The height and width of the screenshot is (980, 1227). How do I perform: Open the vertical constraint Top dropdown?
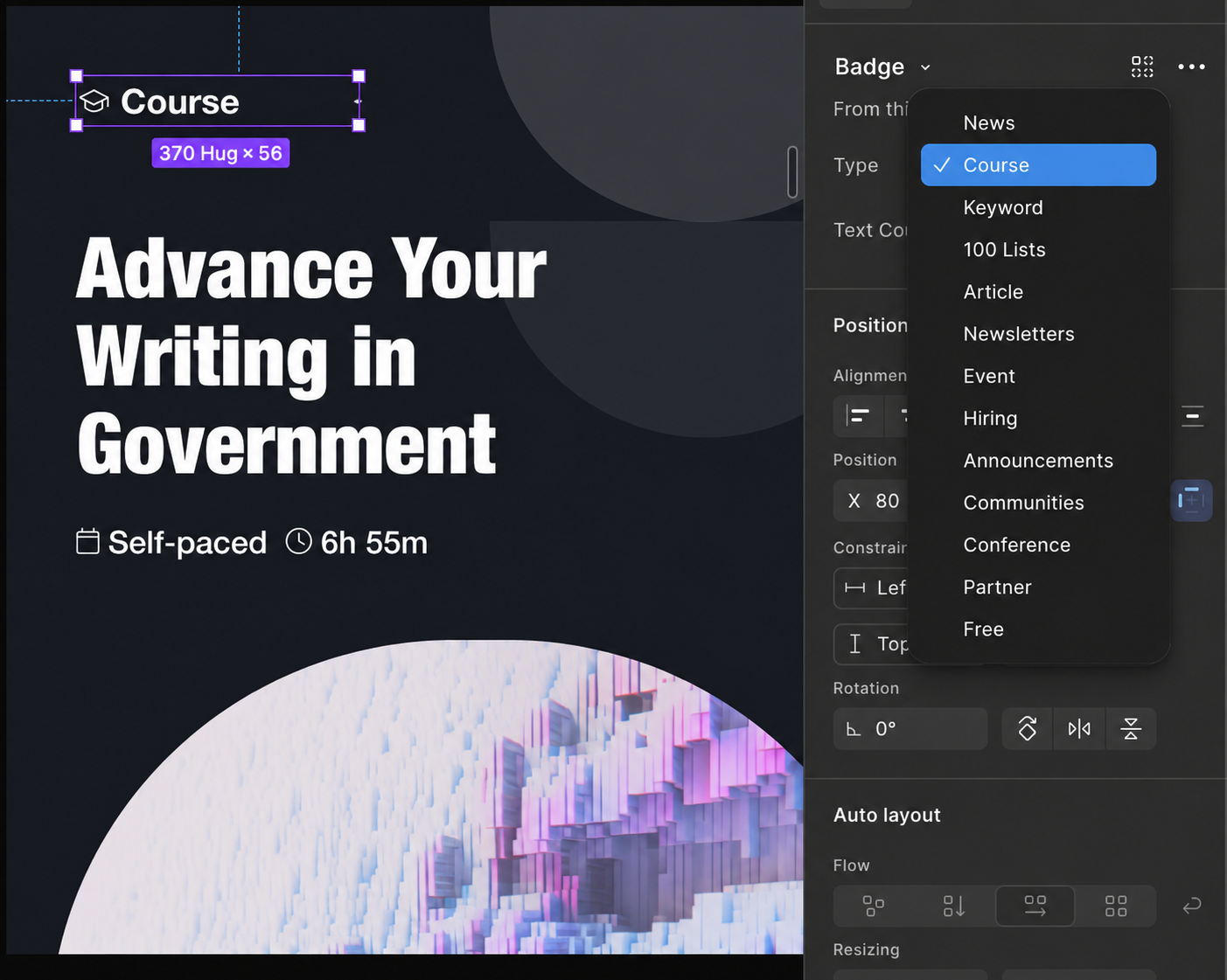pyautogui.click(x=872, y=644)
